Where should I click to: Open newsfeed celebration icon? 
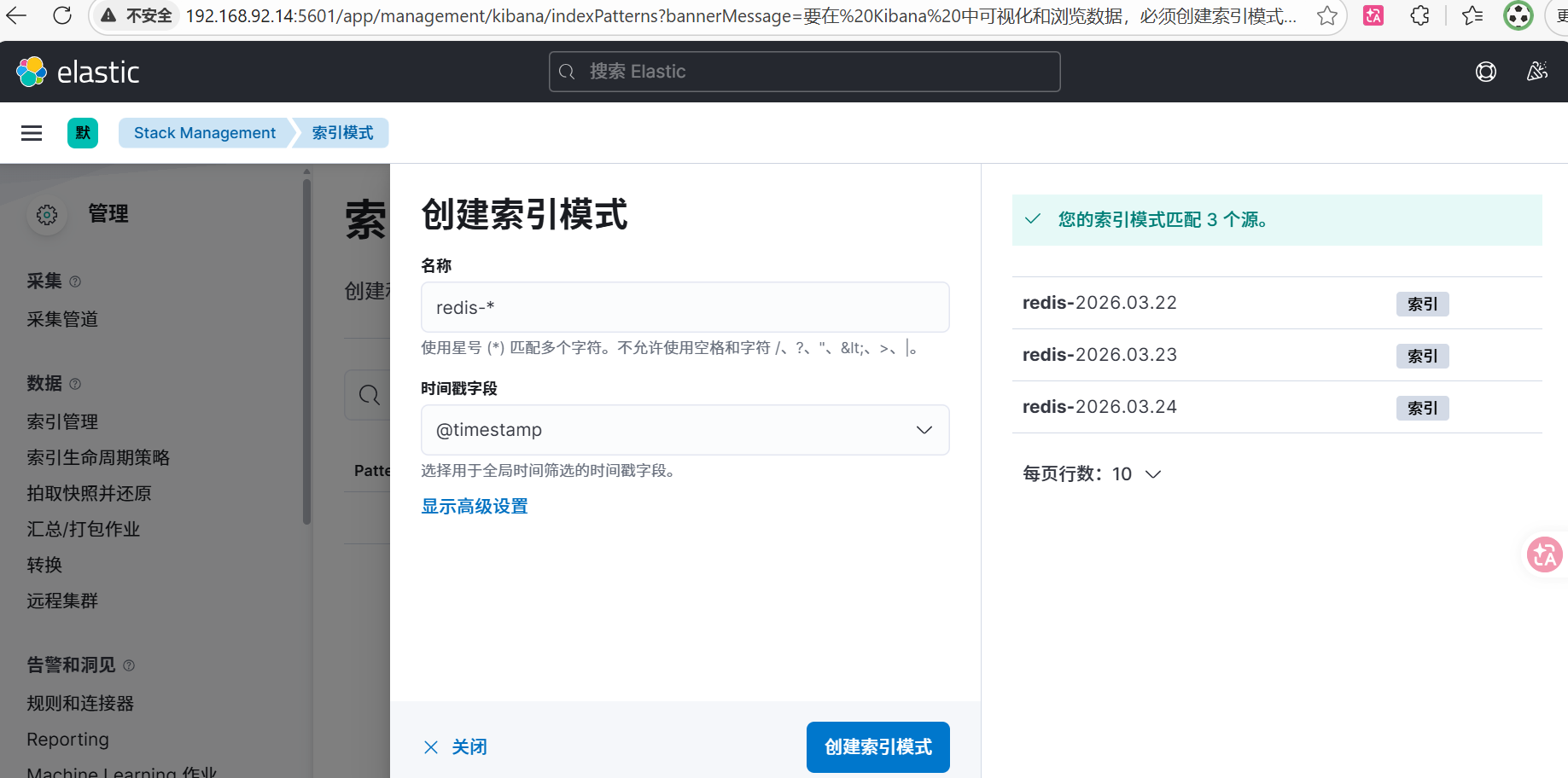(x=1537, y=72)
